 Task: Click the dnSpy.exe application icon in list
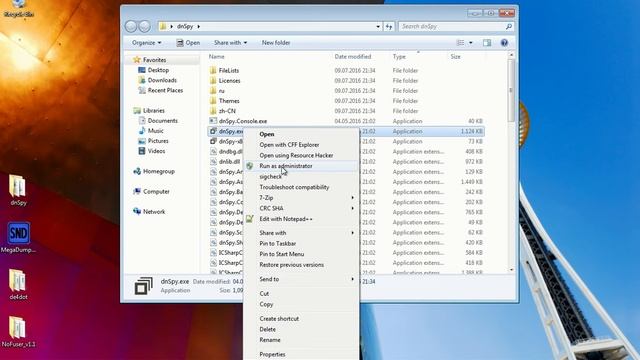click(213, 131)
